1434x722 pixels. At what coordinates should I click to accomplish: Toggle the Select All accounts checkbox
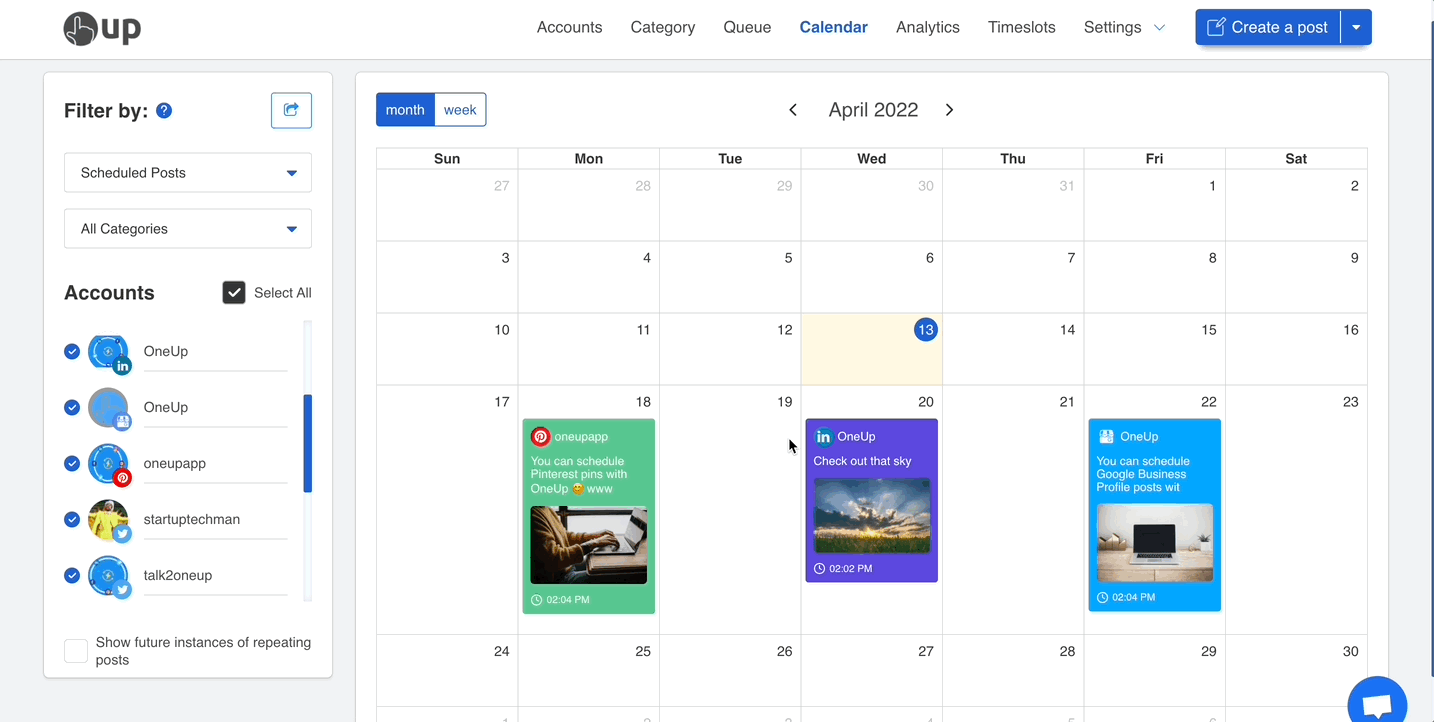coord(234,293)
